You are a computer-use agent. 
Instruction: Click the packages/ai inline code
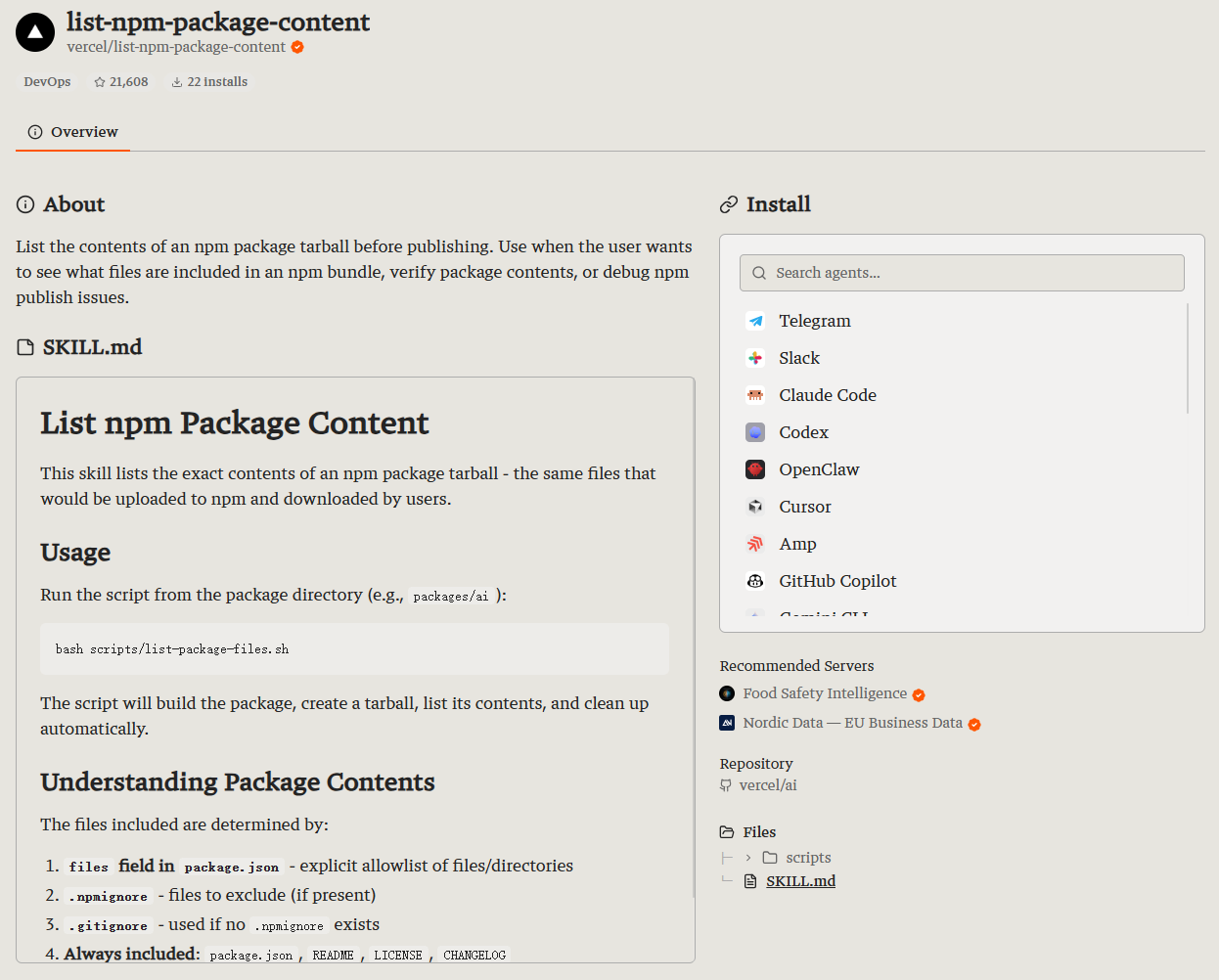coord(450,596)
